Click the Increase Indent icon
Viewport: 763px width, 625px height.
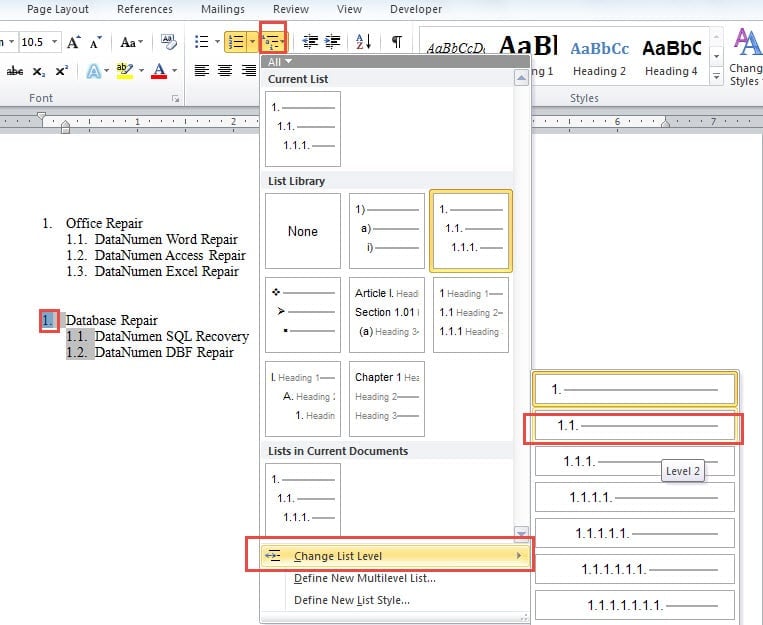(x=332, y=42)
